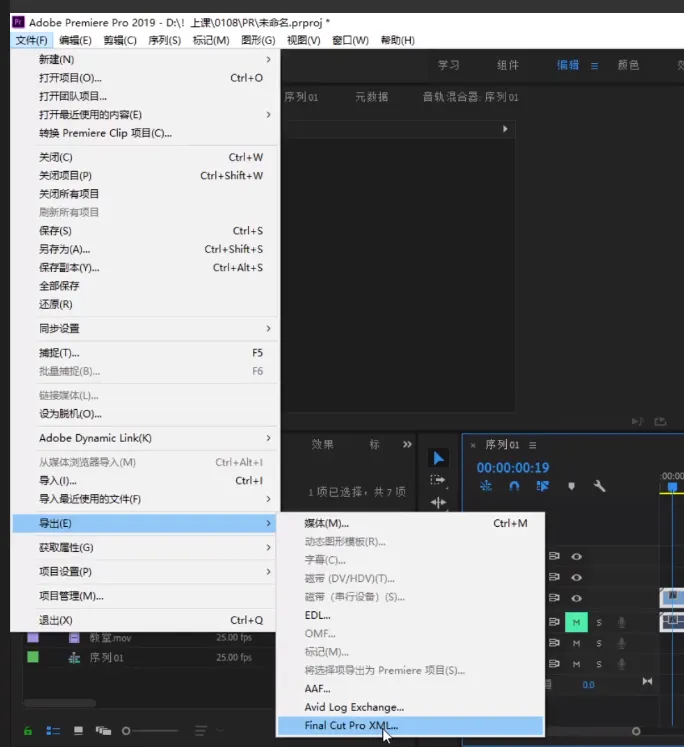Click the timeline timecode 00:00:00:19
This screenshot has height=747, width=684.
coord(513,467)
